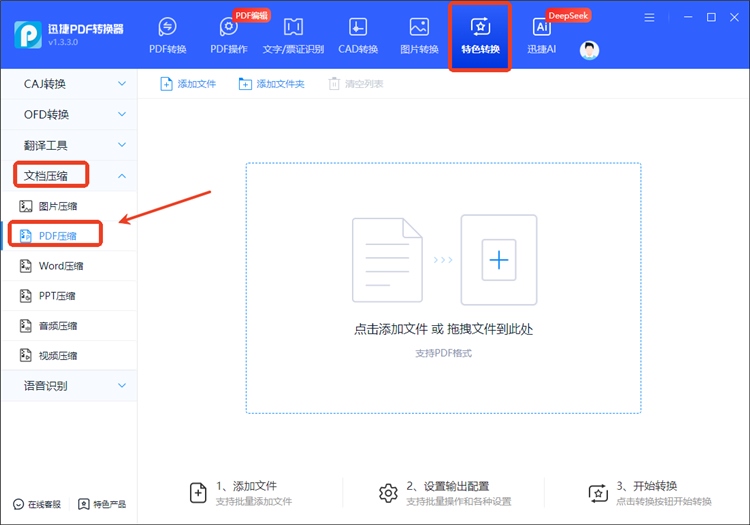Click the user avatar icon
The height and width of the screenshot is (525, 750).
coord(589,50)
